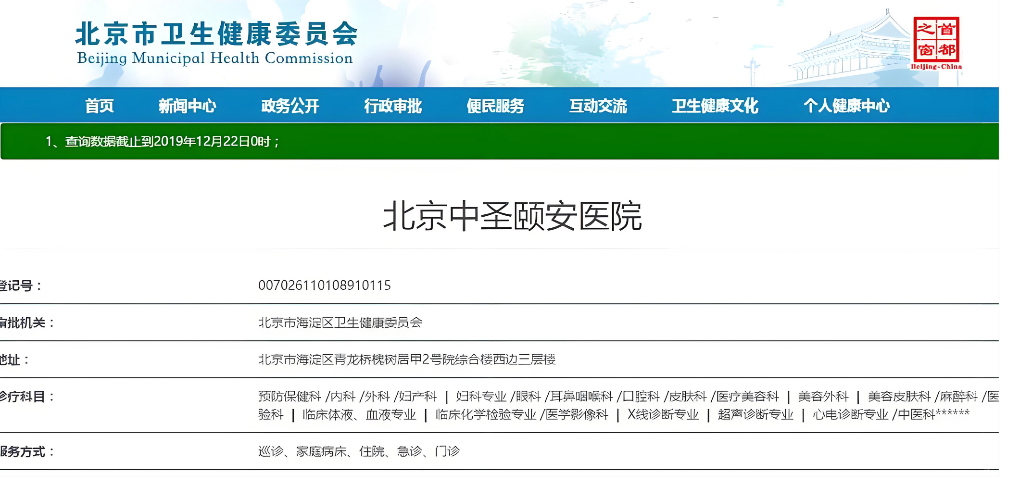Screen dimensions: 1011x478
Task: Click 心电诊断专业 in the department list
Action: [x=850, y=415]
